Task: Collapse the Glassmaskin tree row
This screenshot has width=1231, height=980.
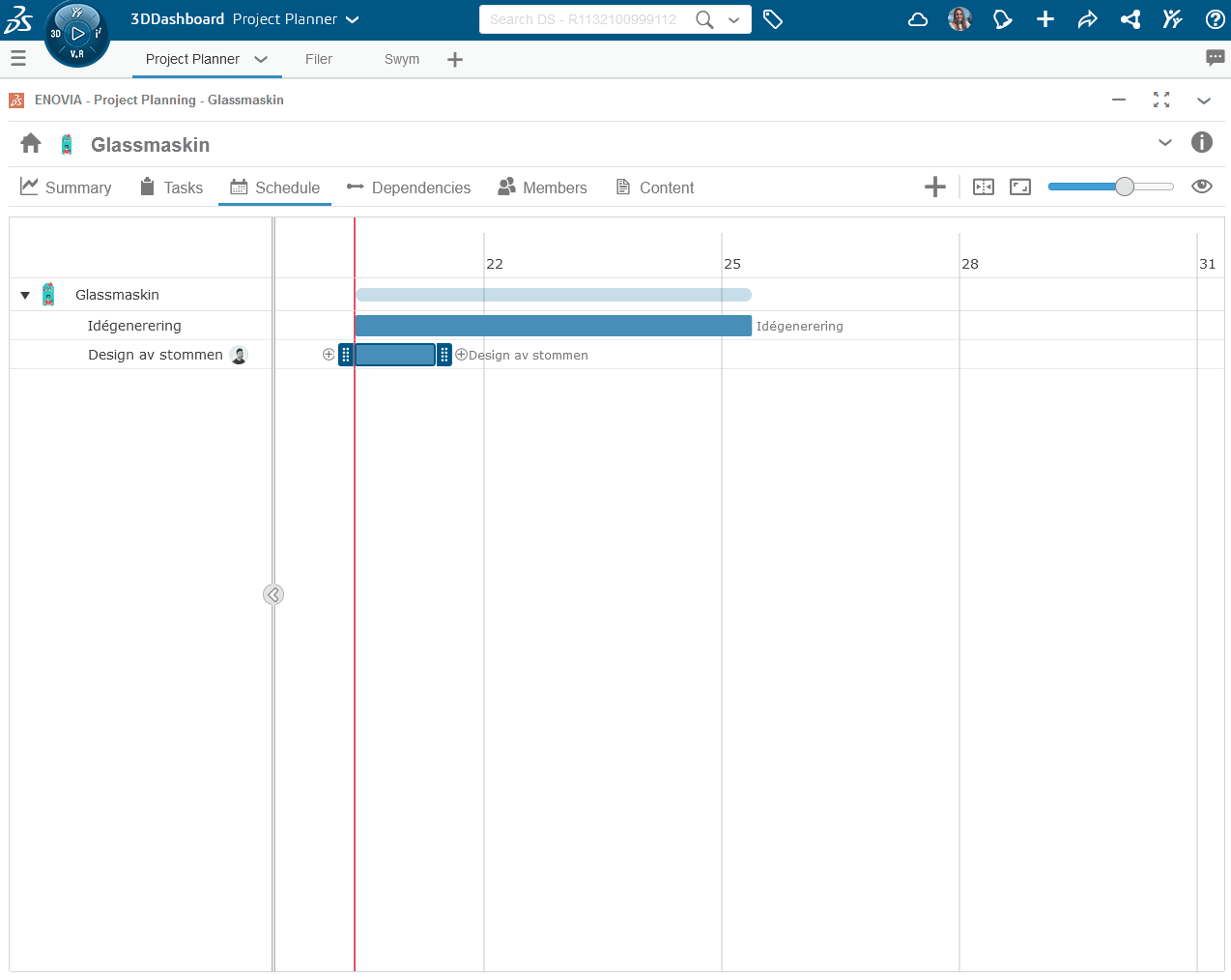Action: (x=25, y=296)
